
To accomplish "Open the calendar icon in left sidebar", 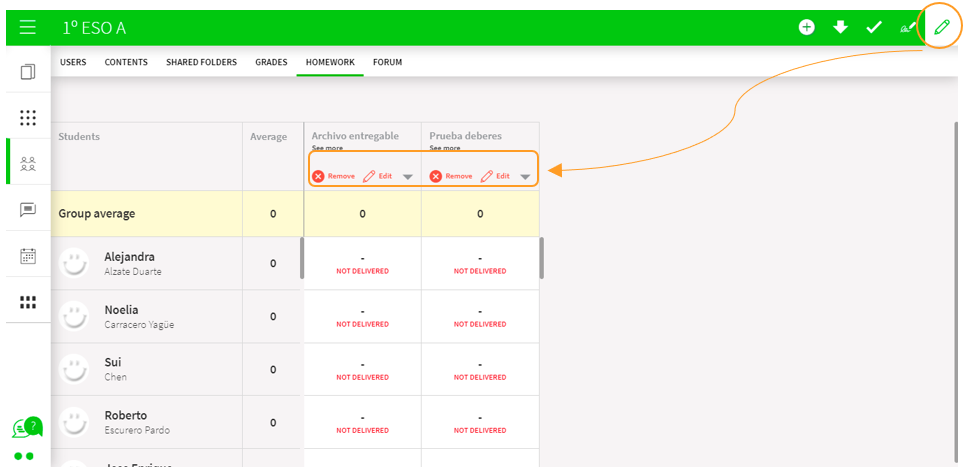I will 28,256.
